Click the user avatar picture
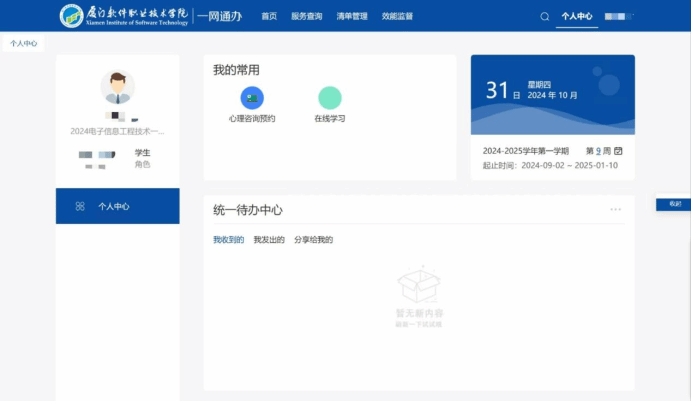The height and width of the screenshot is (401, 692). click(117, 87)
